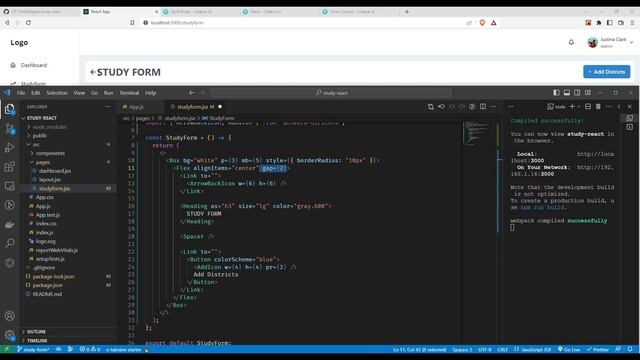
Task: Open dashboard.jsx in Explorer
Action: [55, 171]
